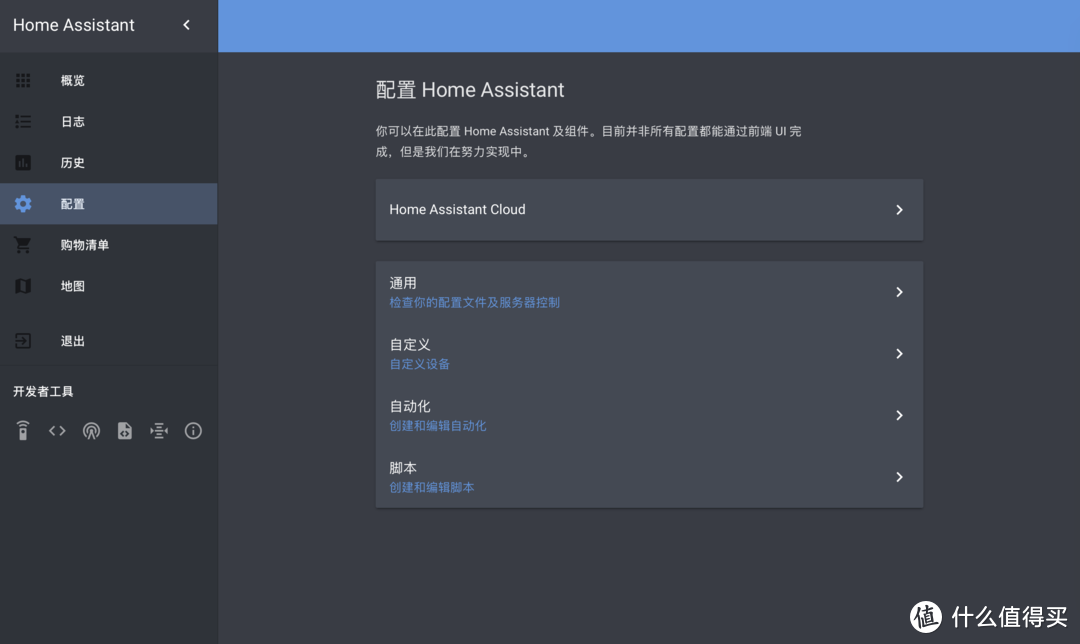Click the 退出 logout icon
This screenshot has height=644, width=1080.
tap(22, 340)
